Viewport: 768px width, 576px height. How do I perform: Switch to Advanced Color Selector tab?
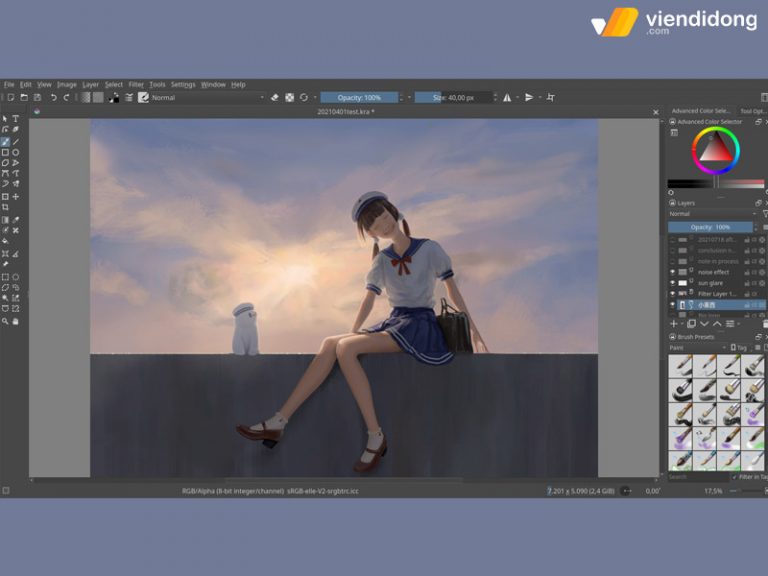pos(700,111)
